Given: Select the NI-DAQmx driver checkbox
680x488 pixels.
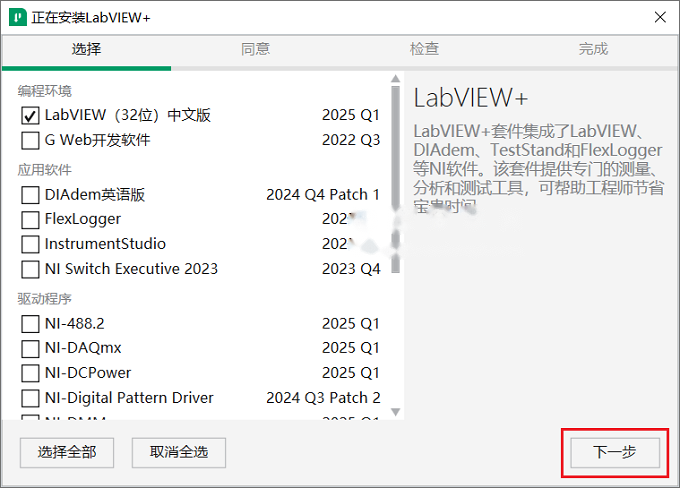Looking at the screenshot, I should pyautogui.click(x=30, y=348).
